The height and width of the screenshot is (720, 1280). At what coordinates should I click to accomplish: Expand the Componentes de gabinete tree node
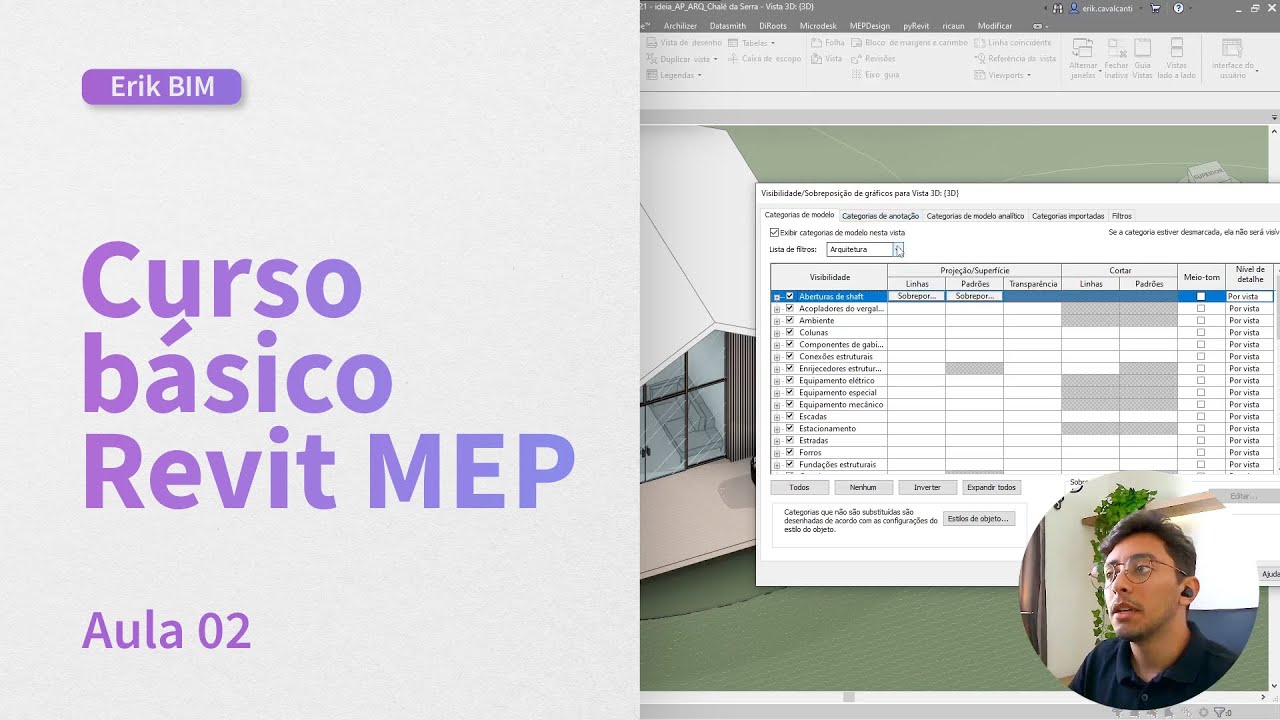click(x=777, y=345)
